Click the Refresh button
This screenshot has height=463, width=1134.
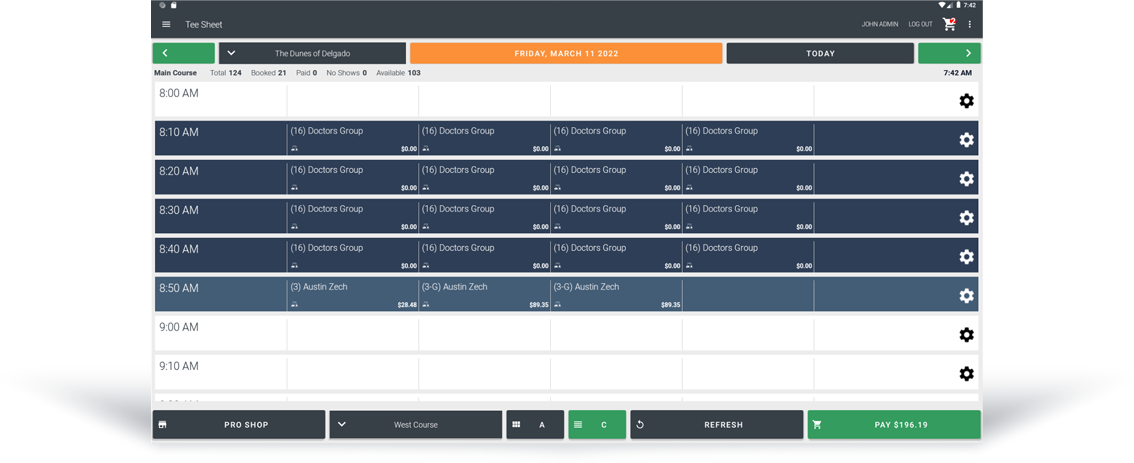[716, 425]
